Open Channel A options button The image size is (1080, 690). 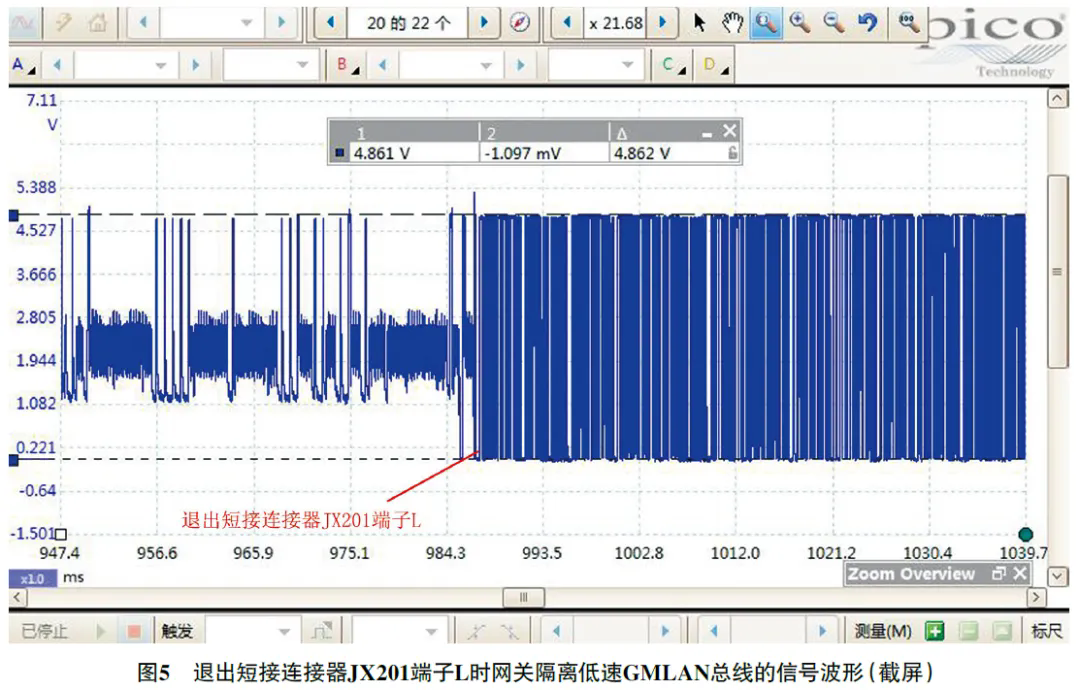(x=23, y=65)
